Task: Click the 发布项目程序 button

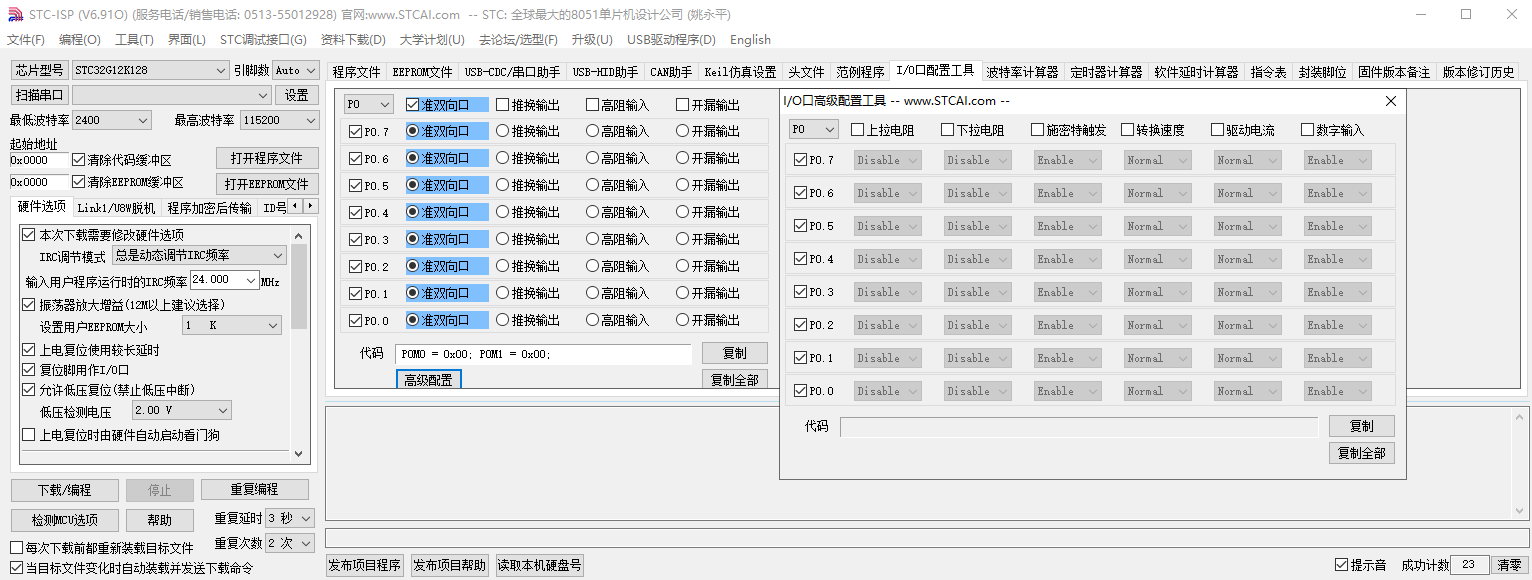Action: point(365,565)
